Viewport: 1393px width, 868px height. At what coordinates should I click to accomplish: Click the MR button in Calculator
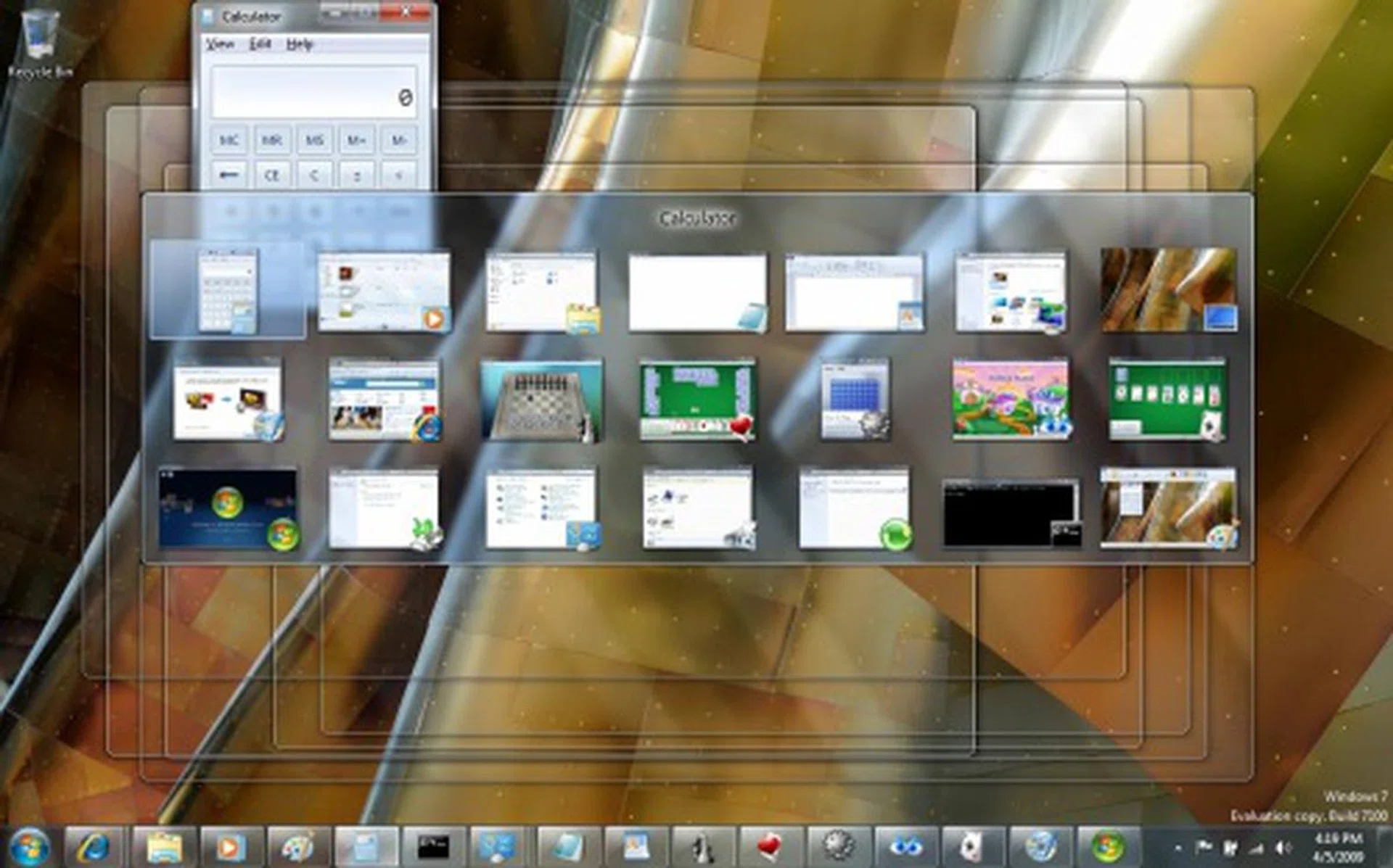pyautogui.click(x=272, y=140)
